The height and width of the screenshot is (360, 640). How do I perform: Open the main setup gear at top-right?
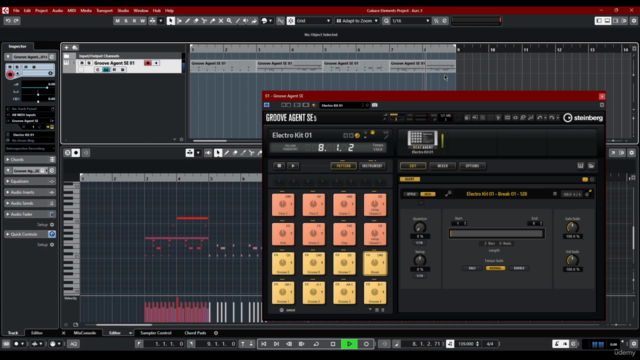[x=634, y=21]
